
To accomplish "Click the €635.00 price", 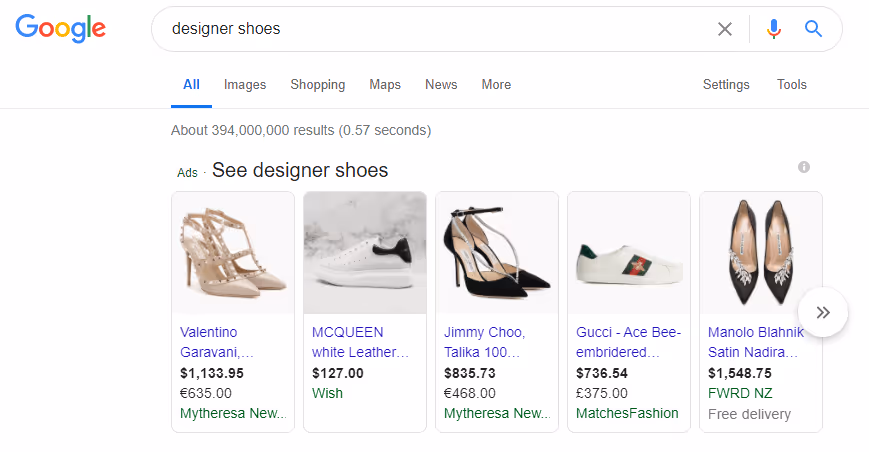I will point(206,393).
